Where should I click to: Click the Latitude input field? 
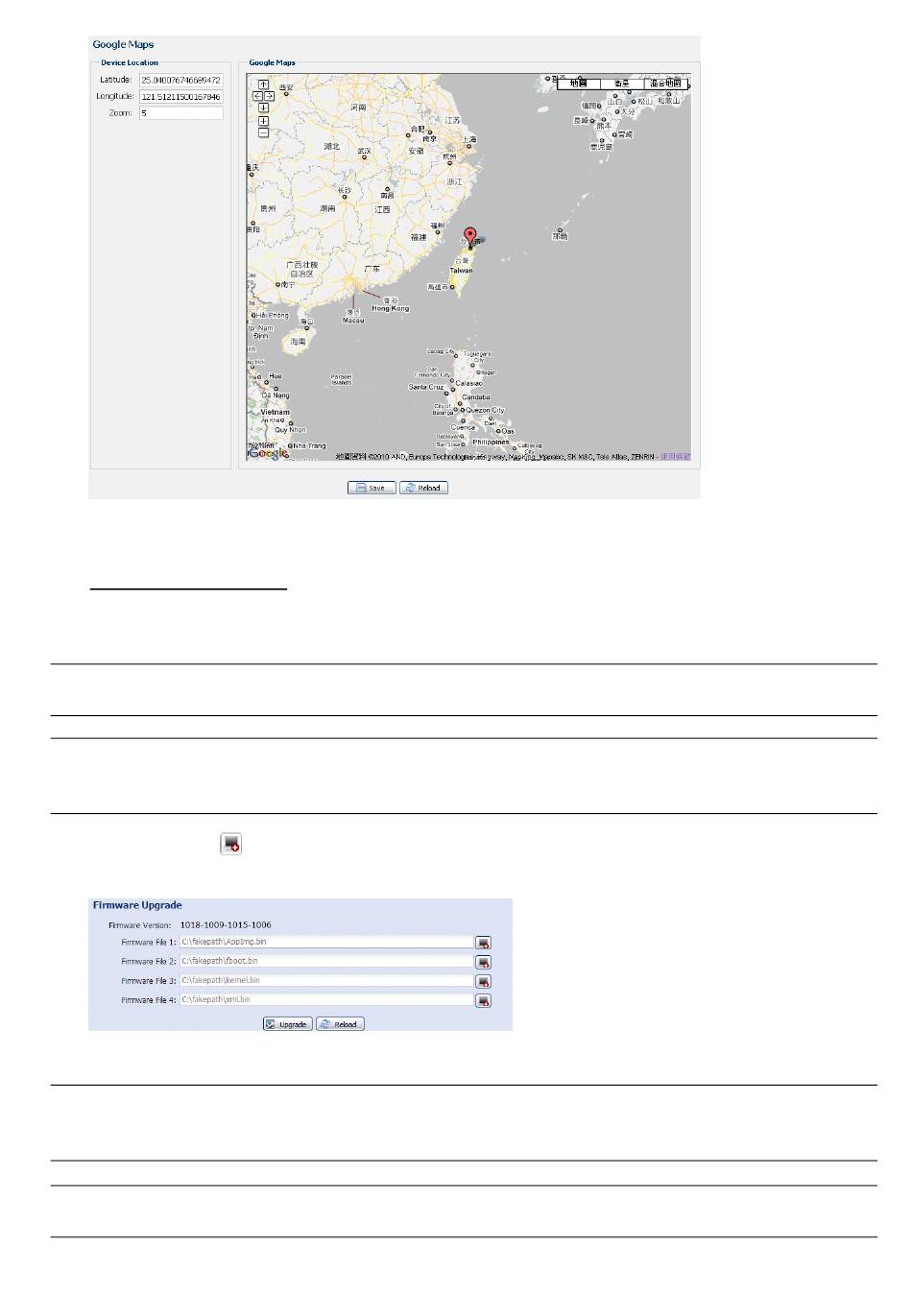click(181, 81)
